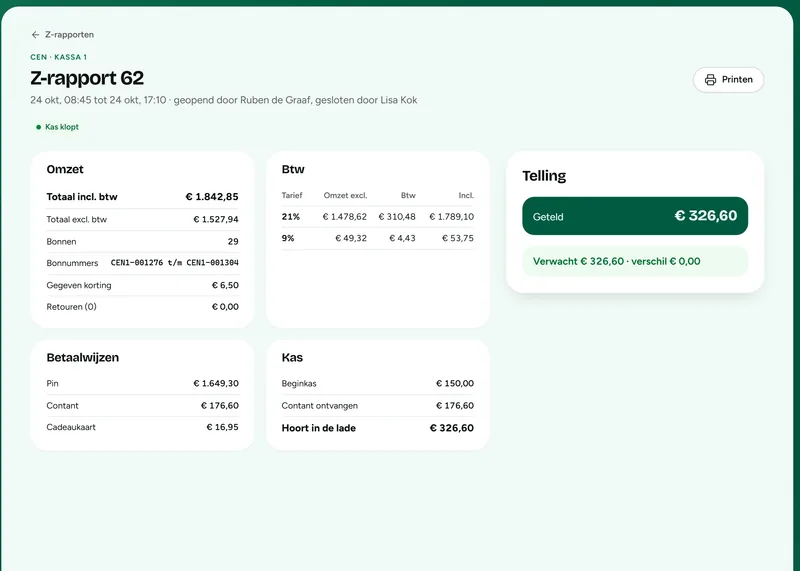Select receipt range CEN1-001276 t/m CEN1-001304
This screenshot has width=800, height=571.
point(174,263)
